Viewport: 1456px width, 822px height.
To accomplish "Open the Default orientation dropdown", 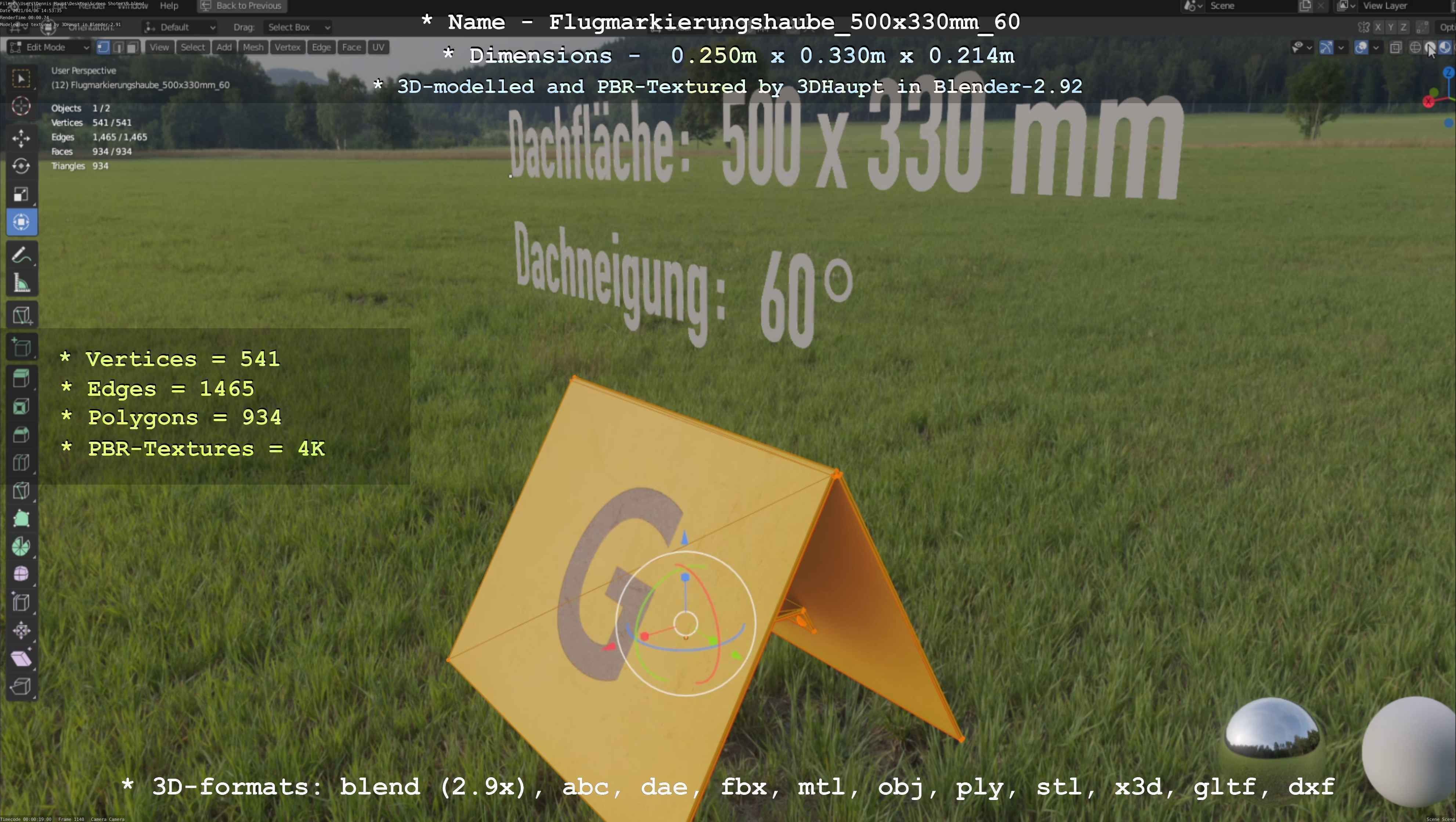I will (180, 27).
